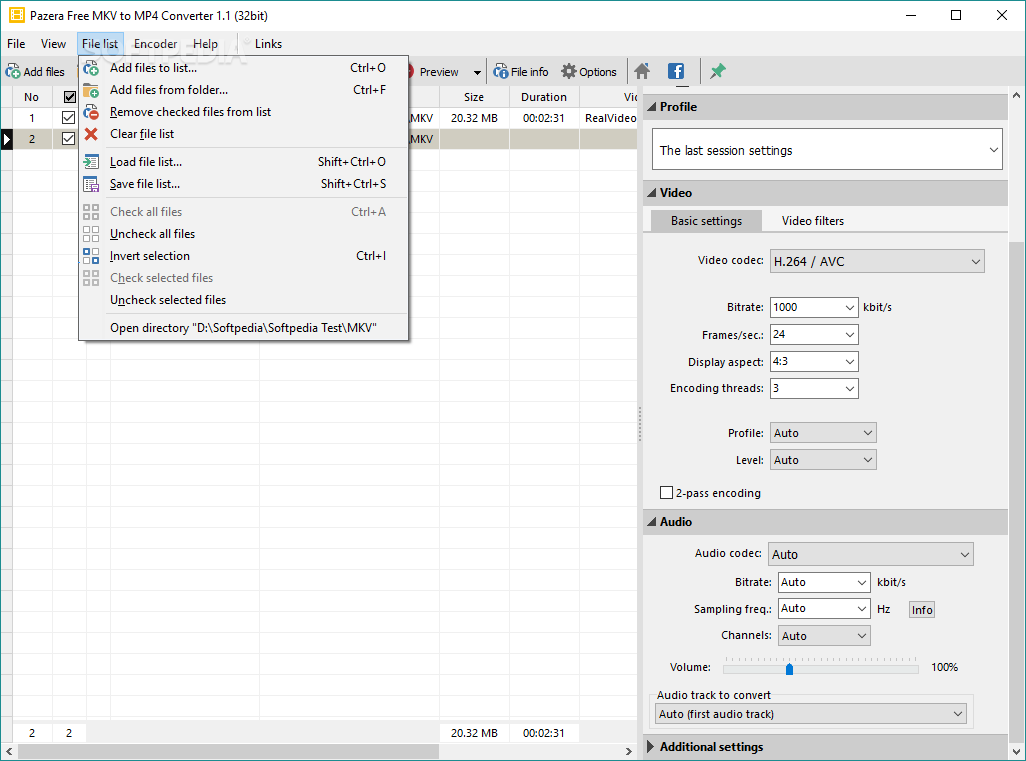This screenshot has height=761, width=1026.
Task: Click the Add files toolbar icon
Action: tap(12, 71)
